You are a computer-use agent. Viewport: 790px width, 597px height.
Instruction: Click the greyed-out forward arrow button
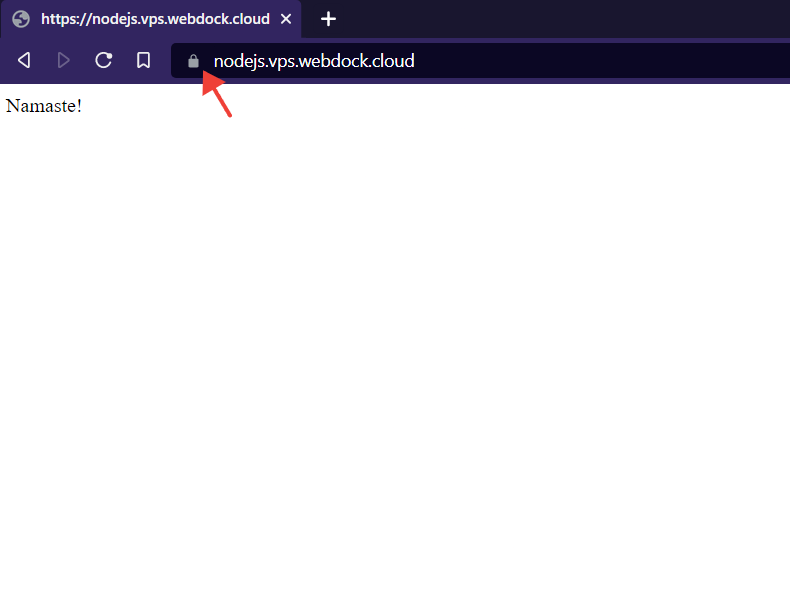pos(64,61)
